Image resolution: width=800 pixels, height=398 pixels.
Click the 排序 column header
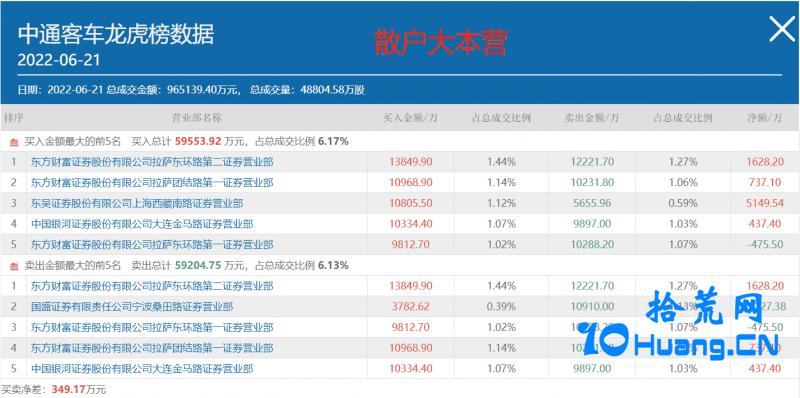pos(13,118)
